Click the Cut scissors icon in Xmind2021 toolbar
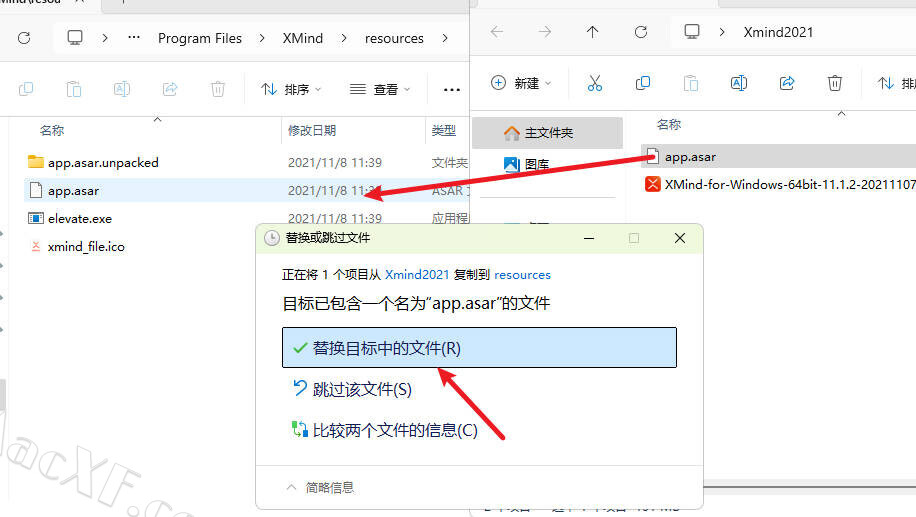916x517 pixels. tap(595, 83)
